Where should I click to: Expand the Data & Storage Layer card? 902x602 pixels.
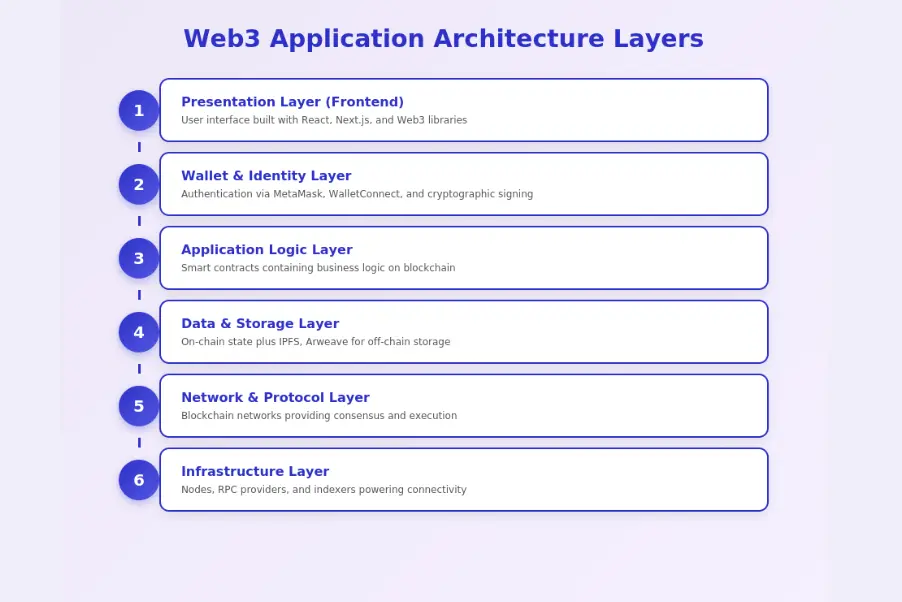pyautogui.click(x=463, y=331)
